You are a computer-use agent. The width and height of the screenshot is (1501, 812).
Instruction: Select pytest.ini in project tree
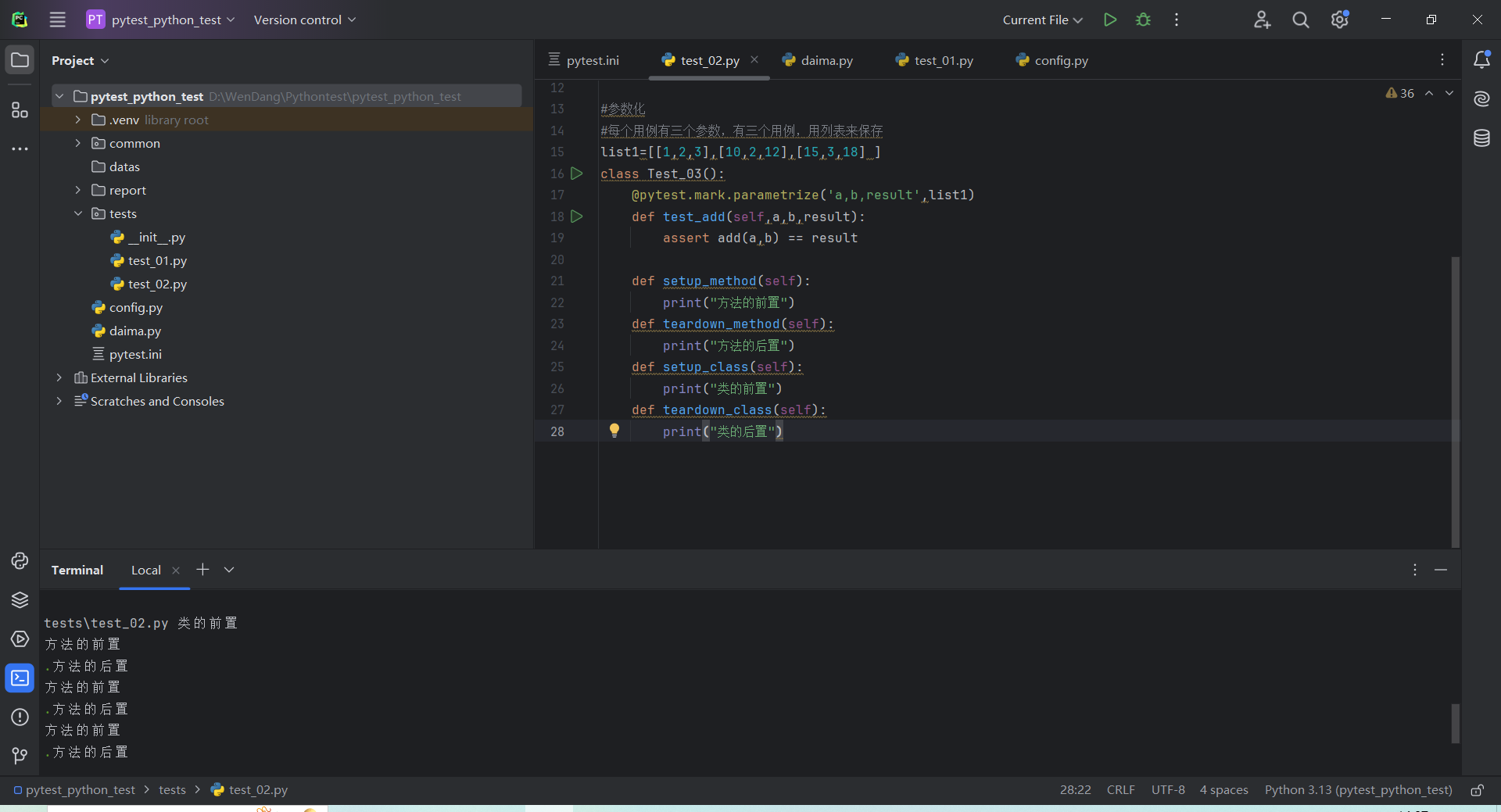pos(135,354)
